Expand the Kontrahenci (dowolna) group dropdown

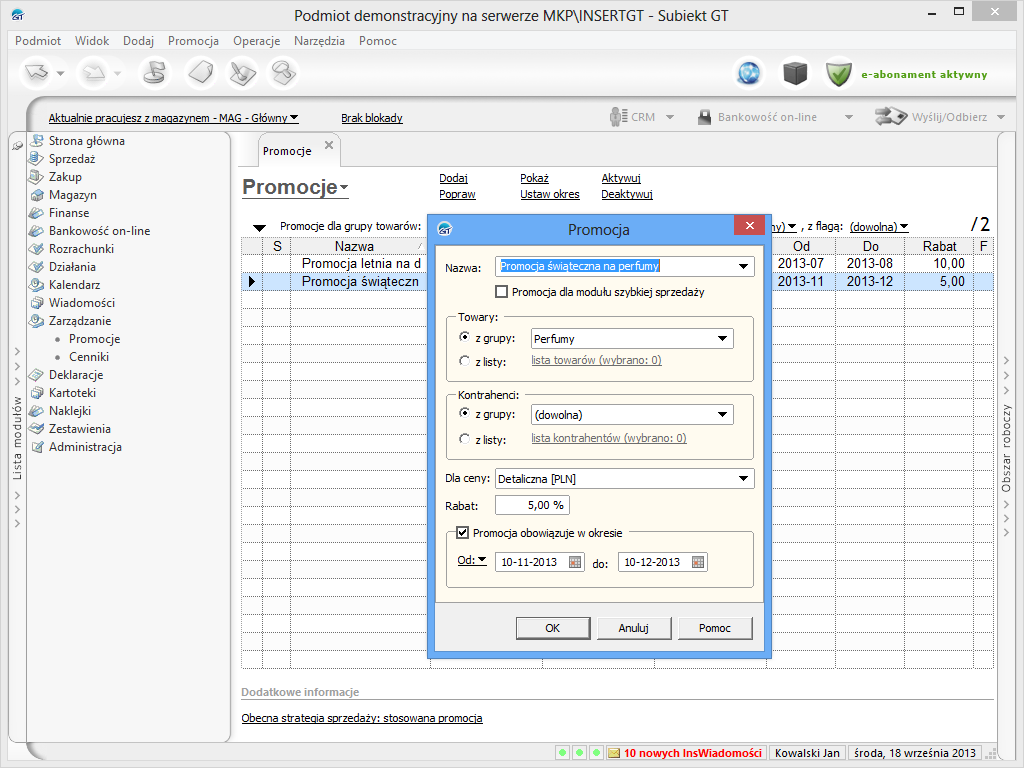tap(723, 415)
